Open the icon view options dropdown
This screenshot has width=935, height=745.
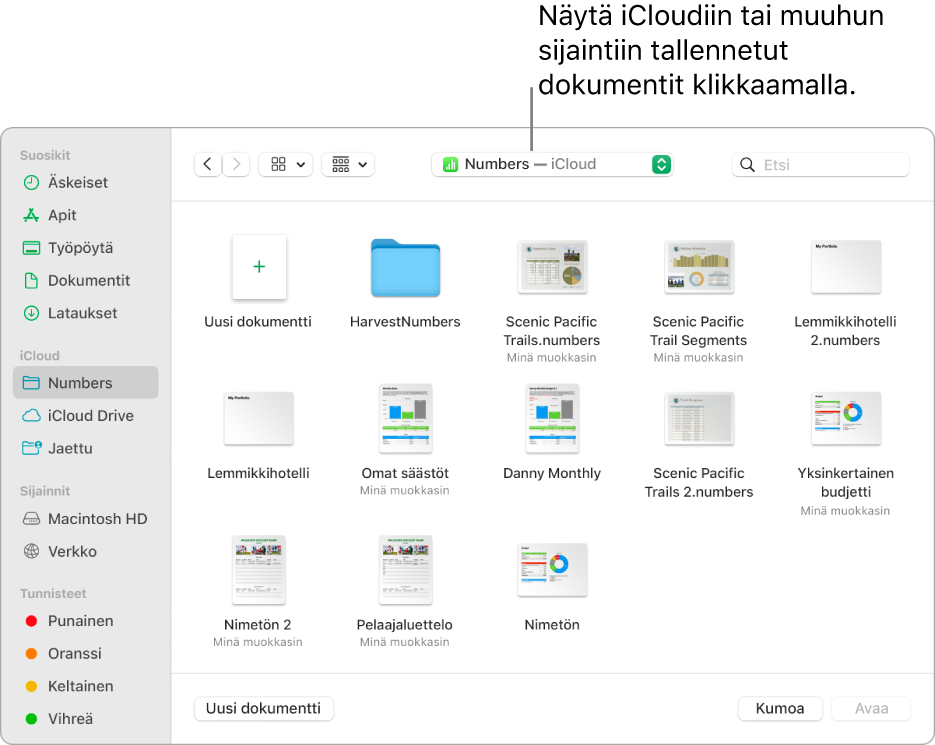click(287, 164)
